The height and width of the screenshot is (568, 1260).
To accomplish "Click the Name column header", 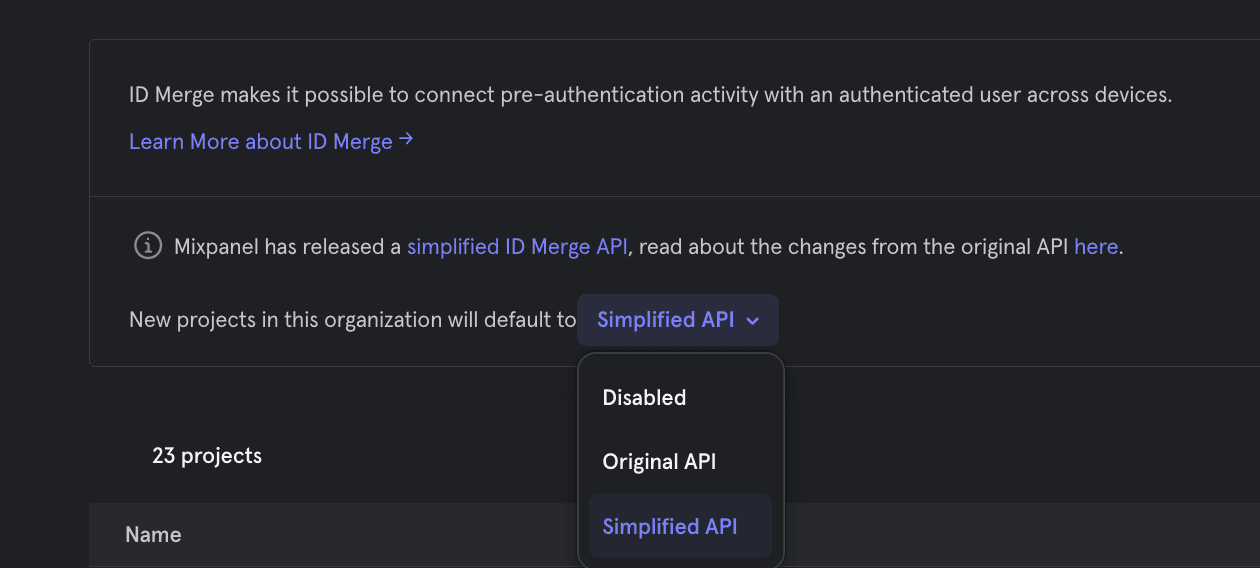I will 153,535.
